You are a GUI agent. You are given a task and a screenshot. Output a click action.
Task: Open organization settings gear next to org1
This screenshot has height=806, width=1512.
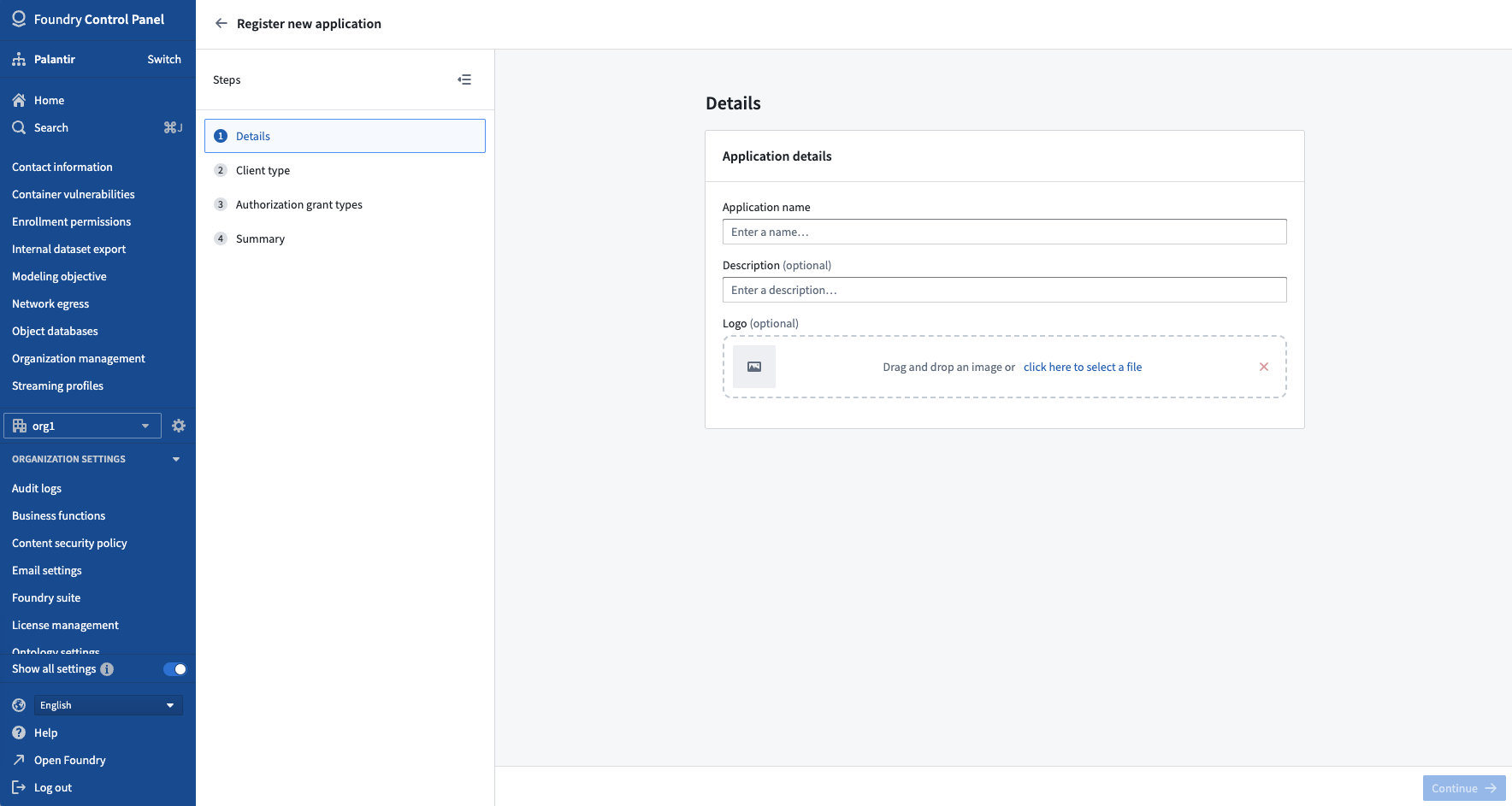pos(179,426)
